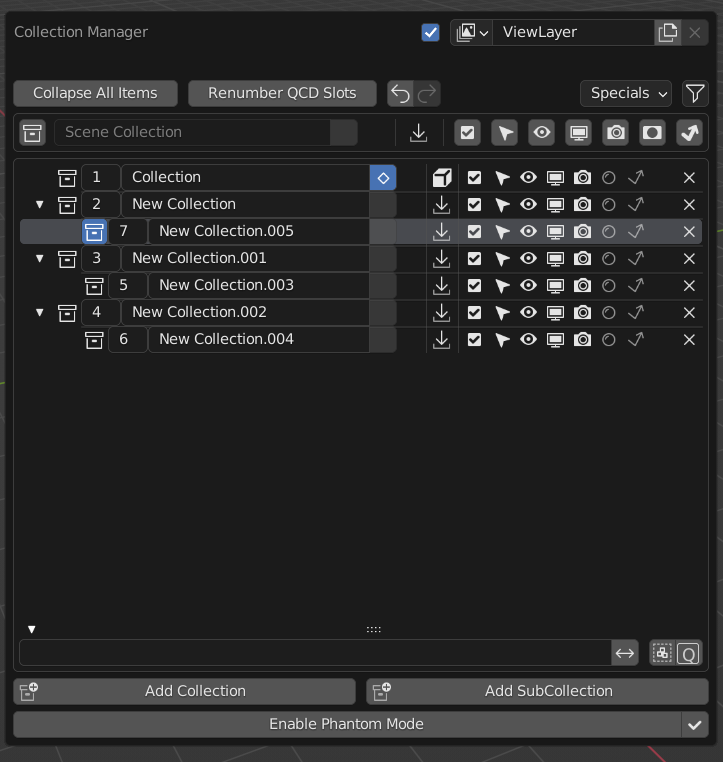
Task: Send objects to New Collection via arrow icon
Action: 442,205
